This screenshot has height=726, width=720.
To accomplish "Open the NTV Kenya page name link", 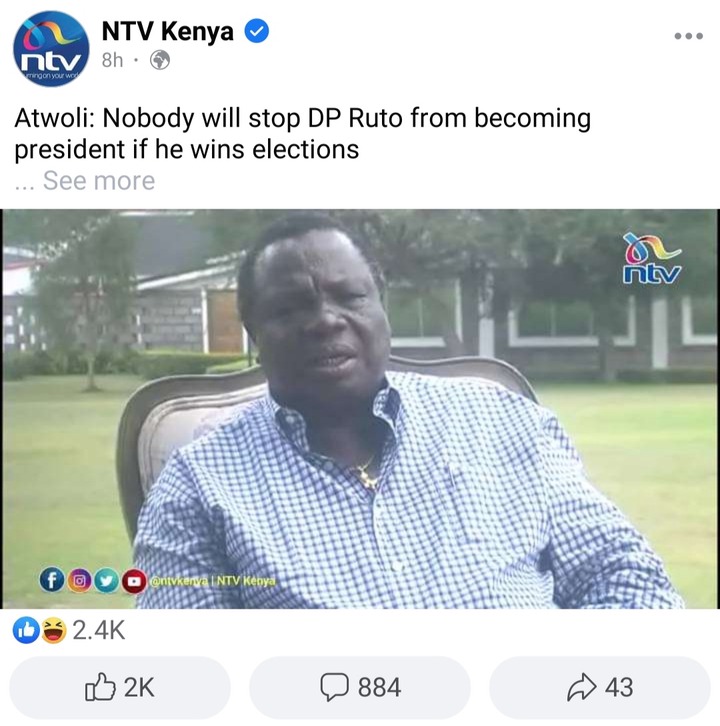I will point(167,31).
